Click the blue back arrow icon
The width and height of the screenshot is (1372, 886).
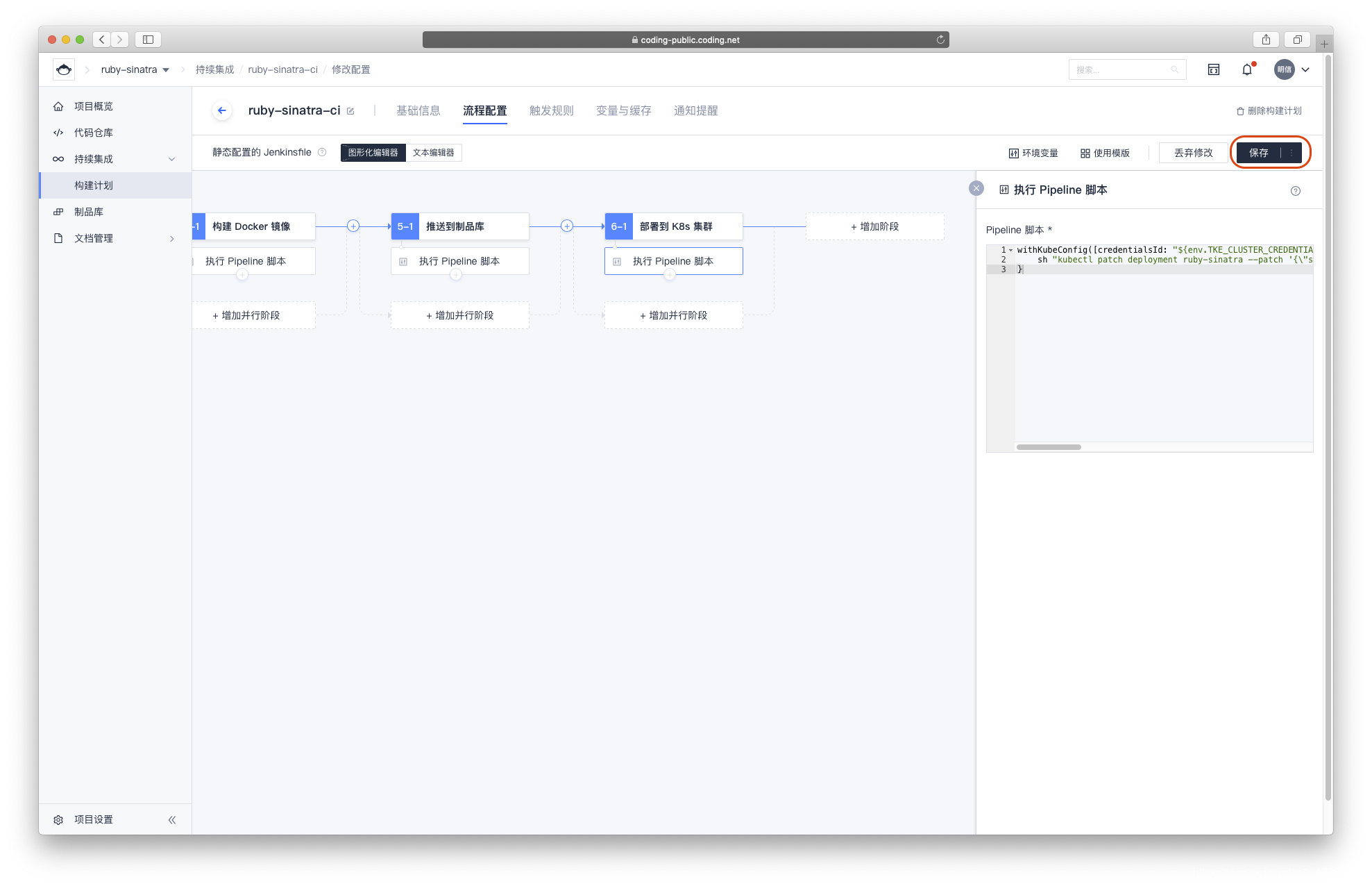(x=222, y=110)
